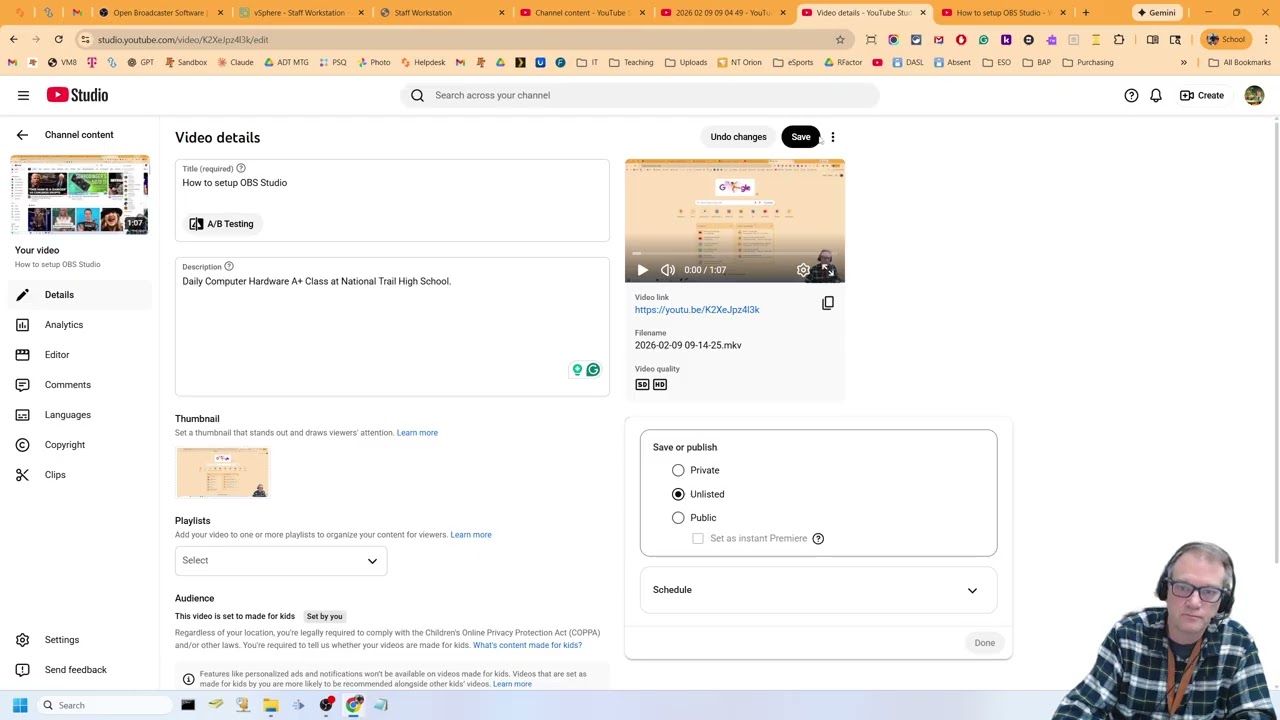Open the Editor in the sidebar
The height and width of the screenshot is (720, 1280).
pos(80,355)
